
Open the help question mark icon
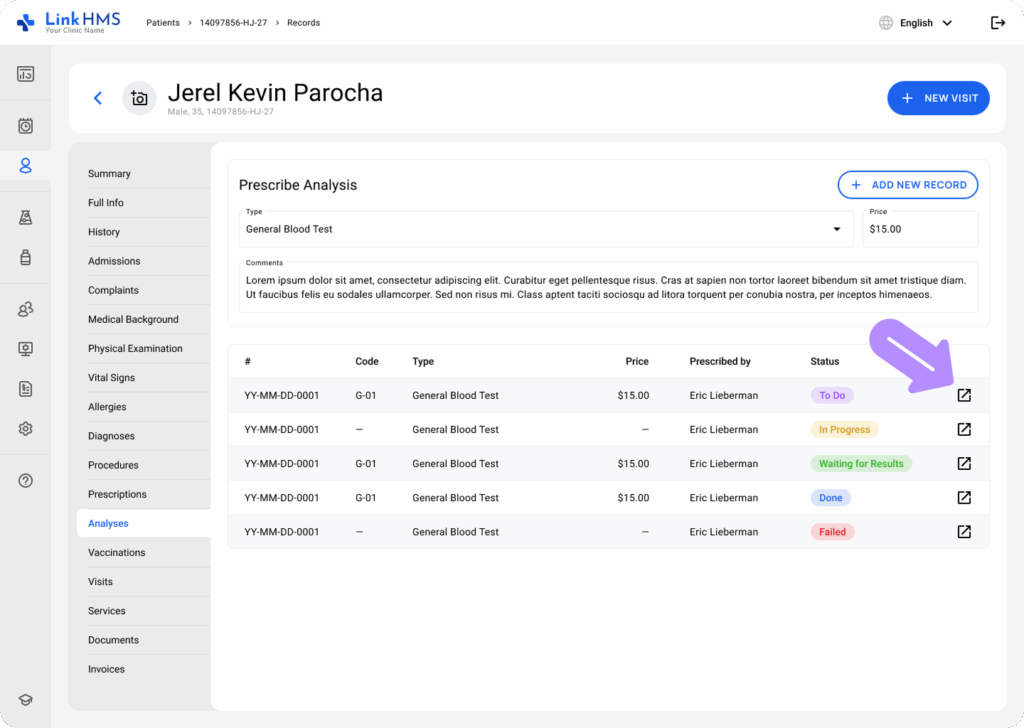25,481
